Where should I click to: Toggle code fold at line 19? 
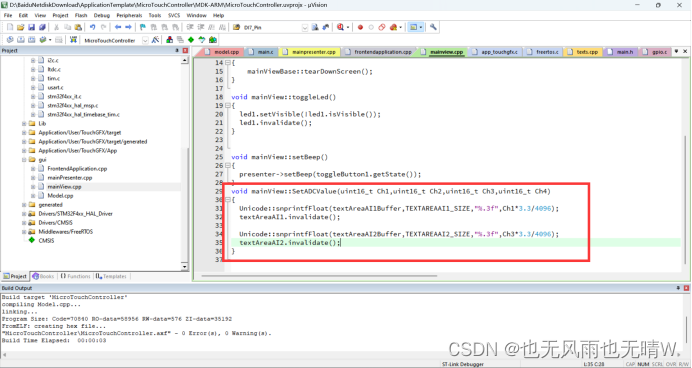pyautogui.click(x=228, y=105)
